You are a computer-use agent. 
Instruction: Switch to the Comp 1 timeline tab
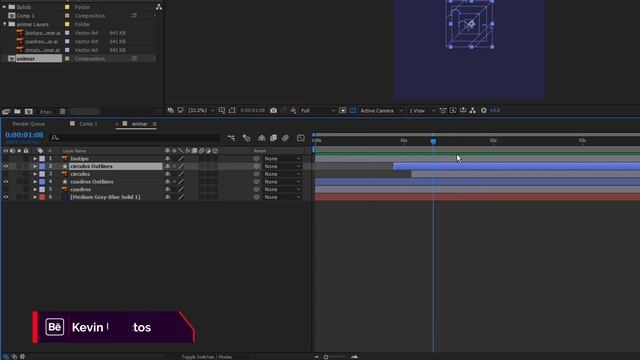tap(88, 124)
